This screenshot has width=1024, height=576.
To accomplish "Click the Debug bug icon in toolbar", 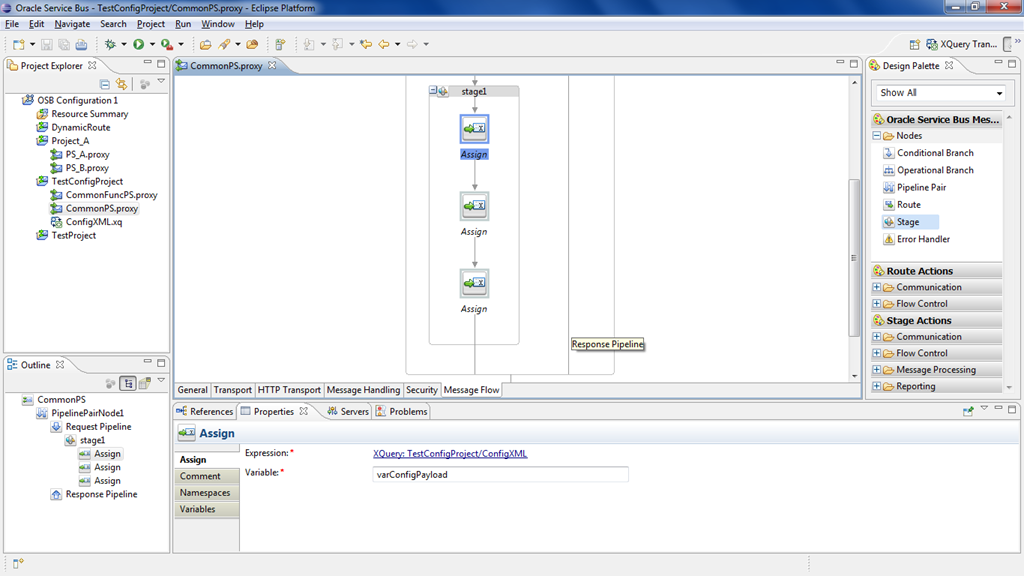I will coord(110,44).
